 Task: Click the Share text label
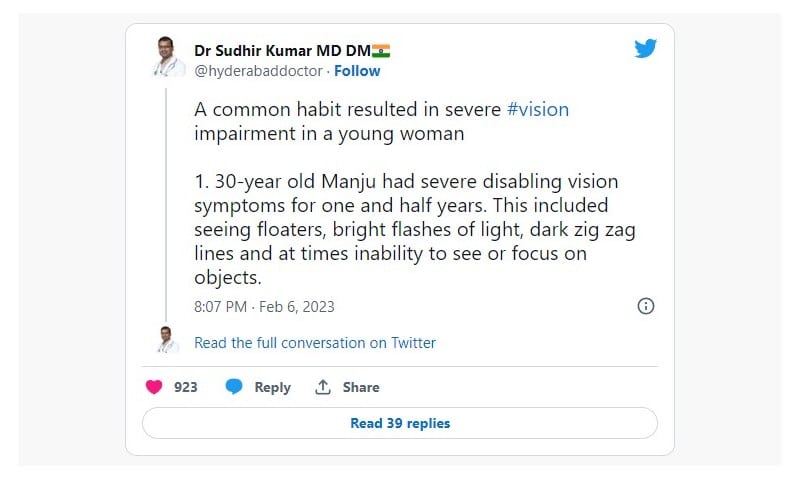click(x=361, y=387)
